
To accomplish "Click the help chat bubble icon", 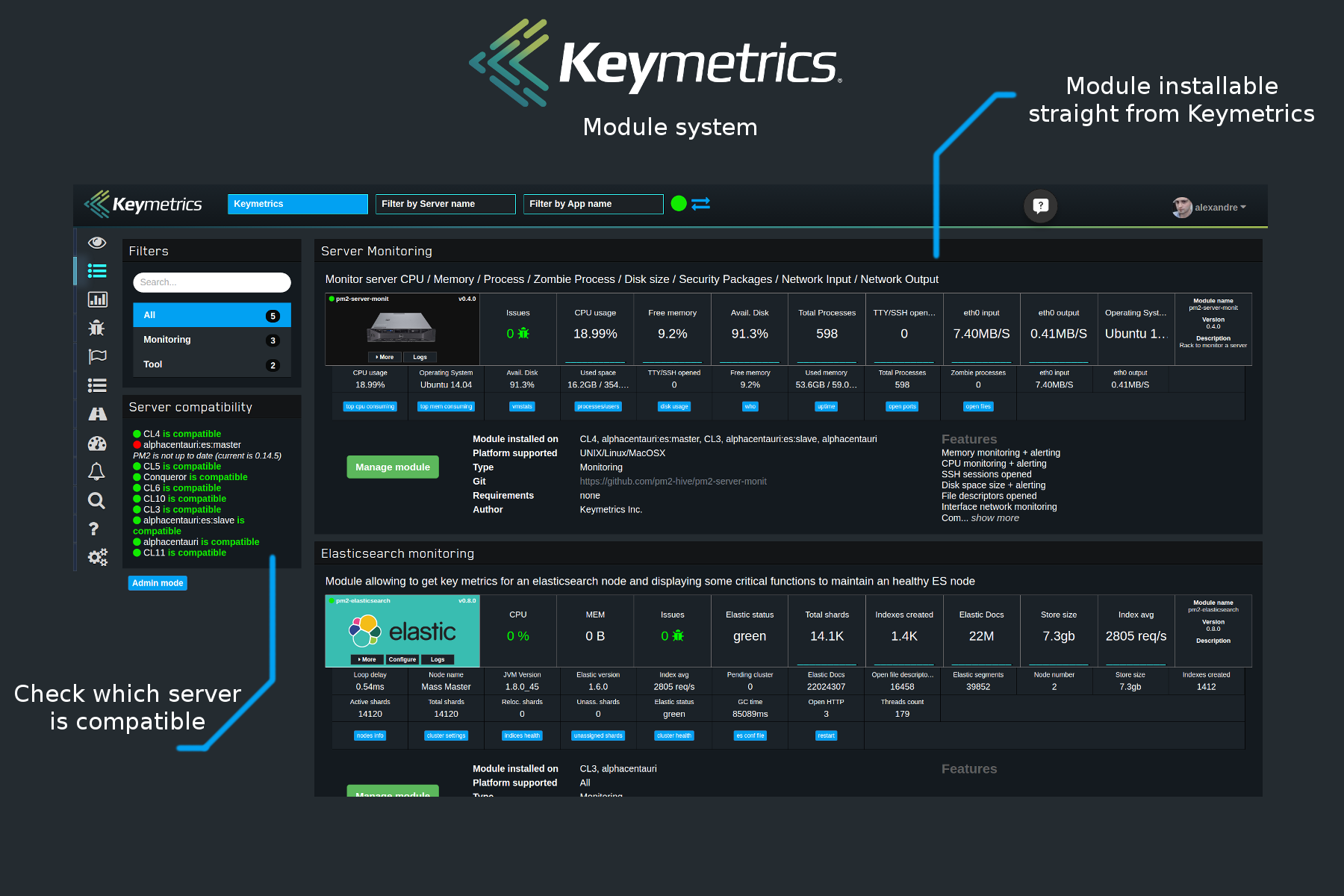I will tap(1040, 206).
